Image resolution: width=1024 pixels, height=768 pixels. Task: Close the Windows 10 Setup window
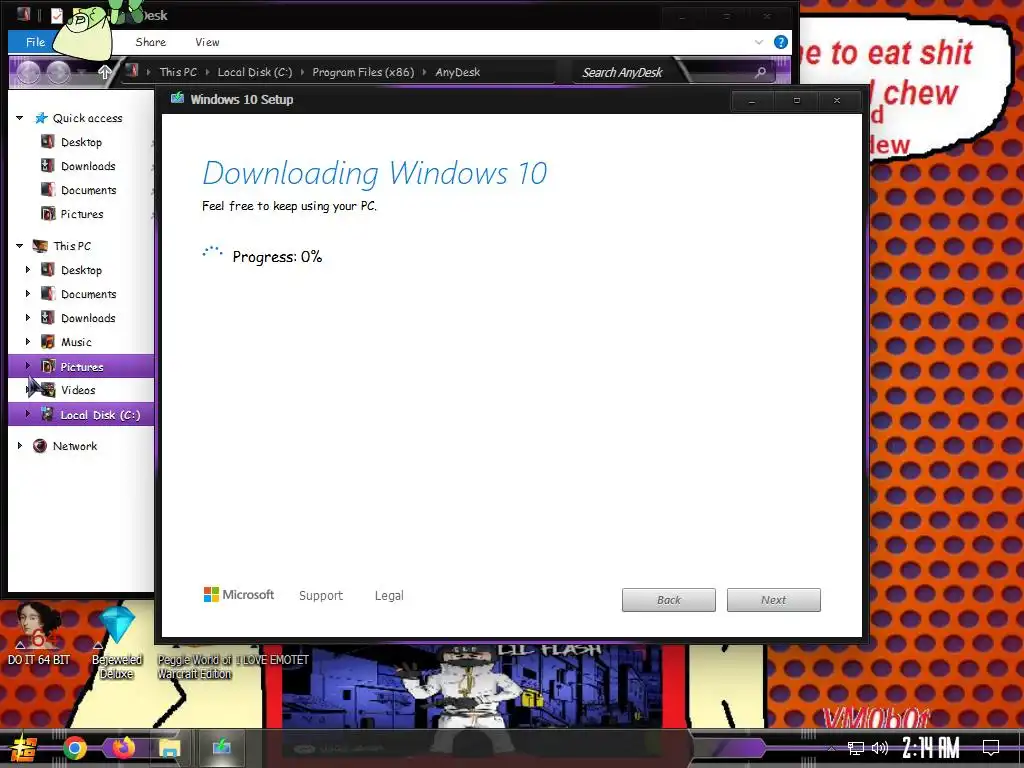click(x=837, y=101)
